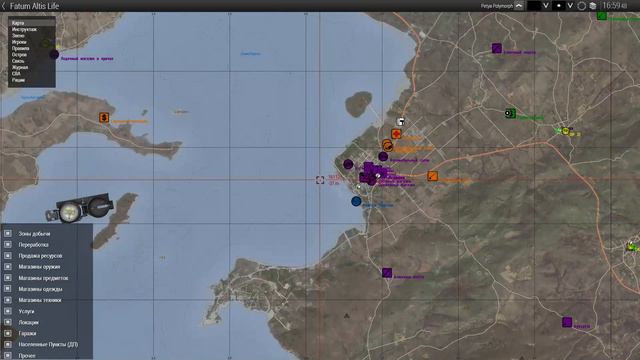Toggle the Населенные Пункты (ДП) checkbox

[8, 344]
